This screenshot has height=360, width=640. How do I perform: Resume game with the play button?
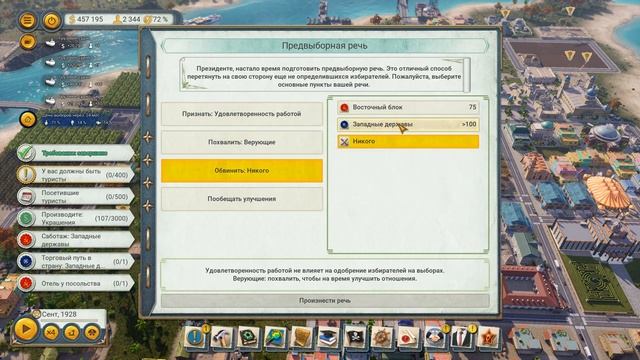[x=26, y=329]
